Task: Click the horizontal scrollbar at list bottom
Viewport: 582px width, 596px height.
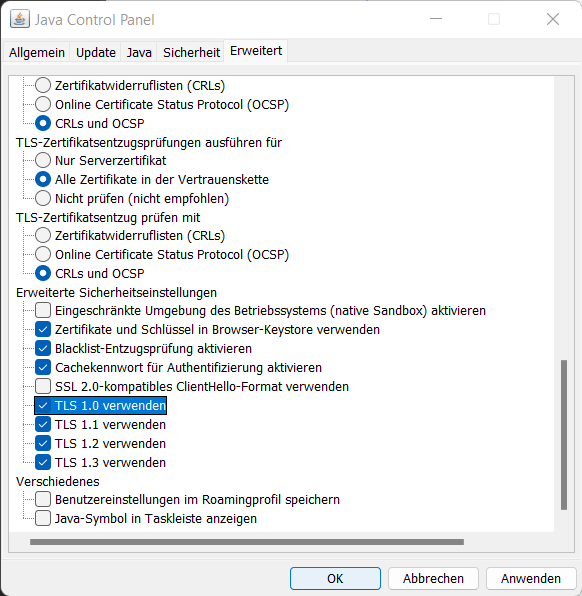Action: tap(247, 542)
